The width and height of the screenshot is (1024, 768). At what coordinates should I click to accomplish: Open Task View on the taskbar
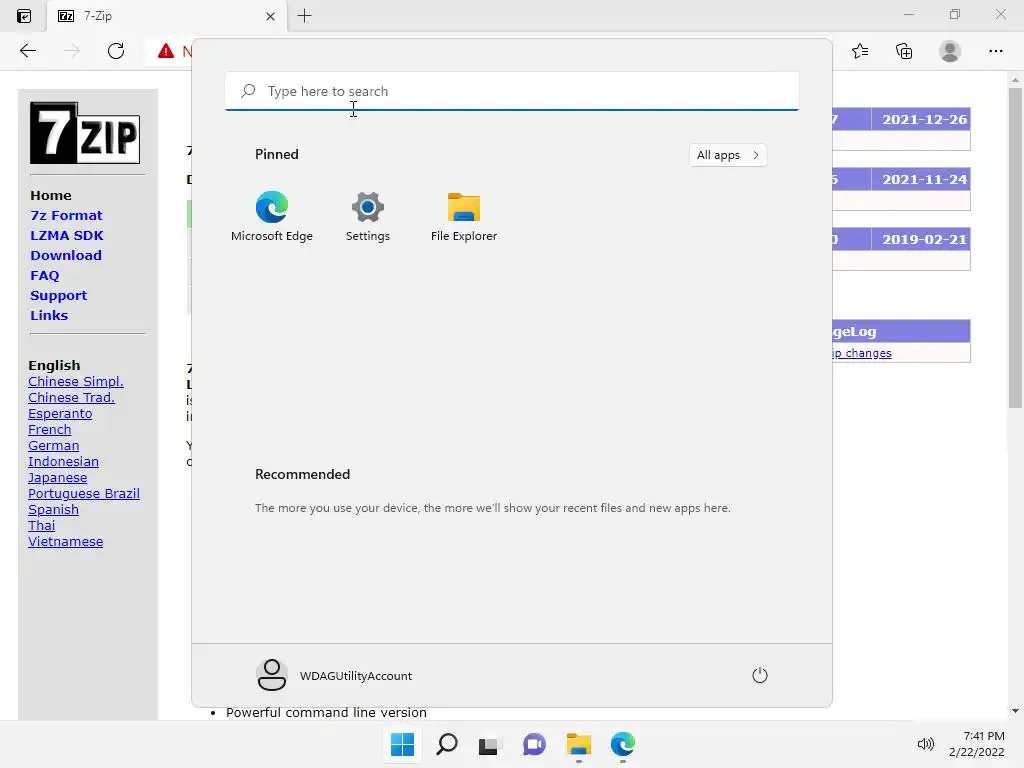[x=490, y=744]
